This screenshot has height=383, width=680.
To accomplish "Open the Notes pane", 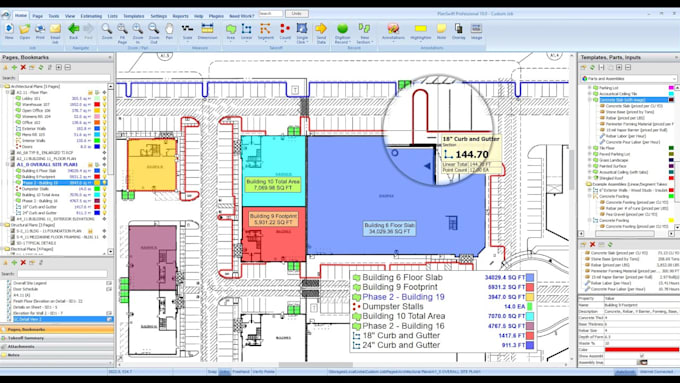I will [57, 355].
